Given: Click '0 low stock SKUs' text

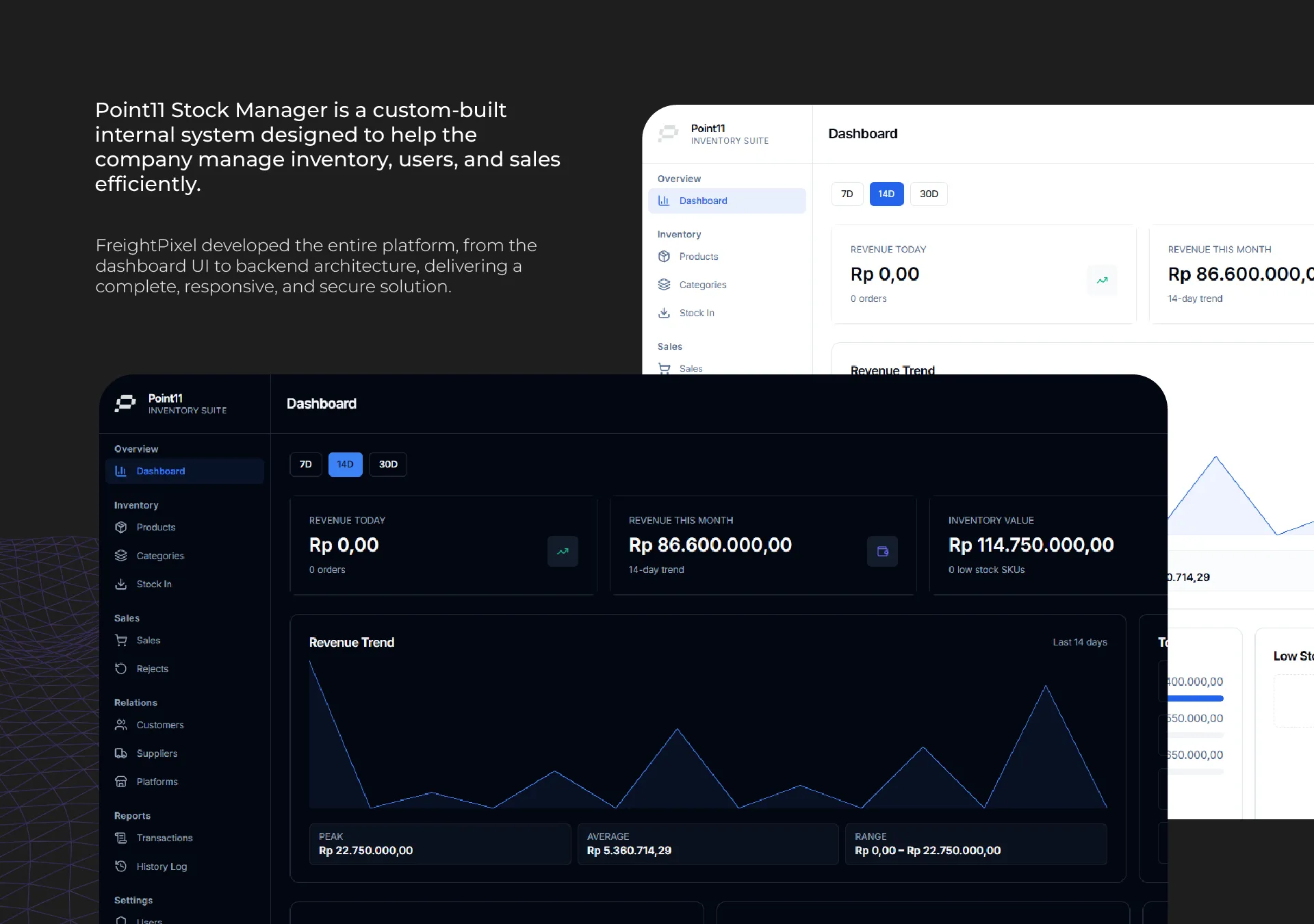Looking at the screenshot, I should (987, 569).
